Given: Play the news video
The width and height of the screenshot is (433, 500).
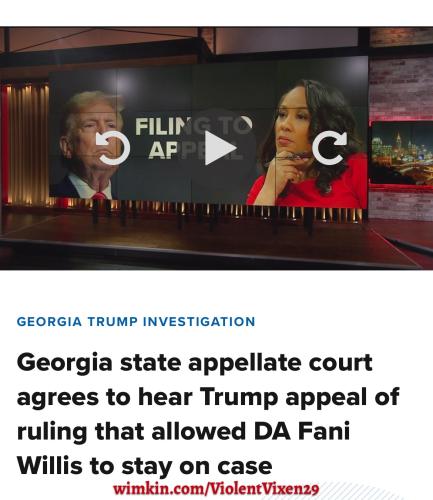Looking at the screenshot, I should pyautogui.click(x=219, y=148).
